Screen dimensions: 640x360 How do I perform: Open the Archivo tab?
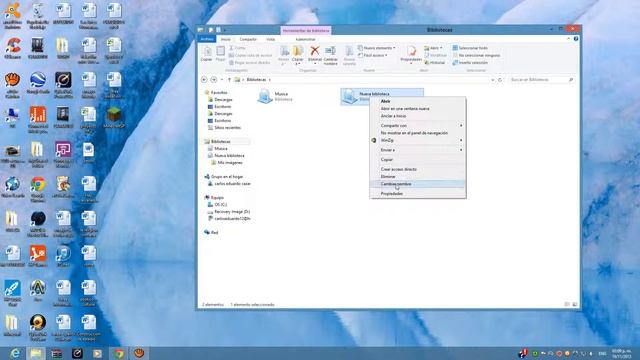coord(207,39)
